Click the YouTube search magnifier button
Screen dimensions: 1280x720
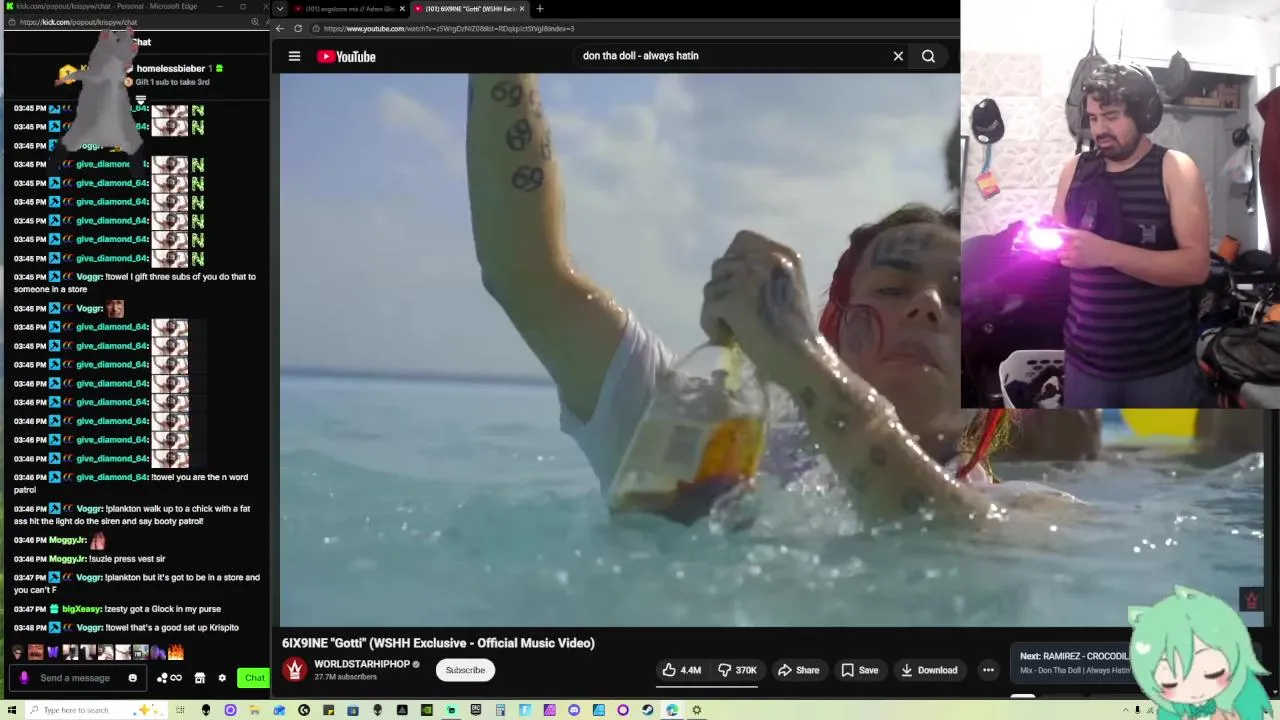point(928,56)
